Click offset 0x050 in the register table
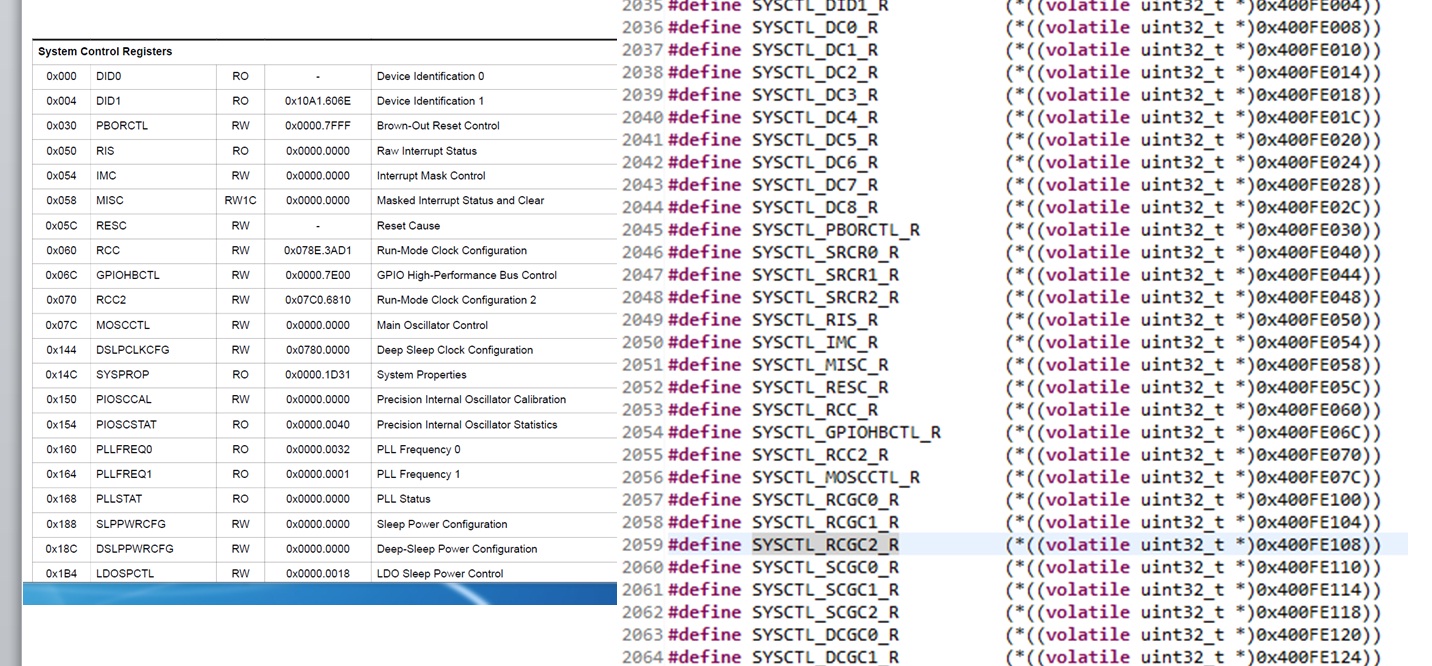The height and width of the screenshot is (666, 1432). click(x=61, y=151)
